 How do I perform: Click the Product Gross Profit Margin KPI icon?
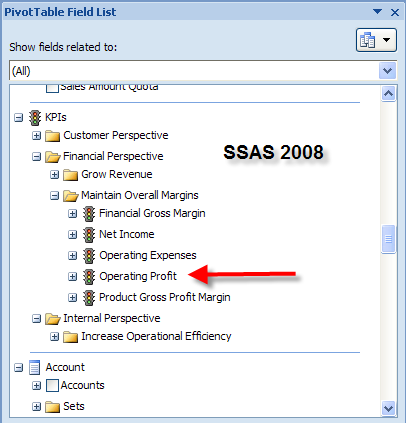[x=89, y=298]
